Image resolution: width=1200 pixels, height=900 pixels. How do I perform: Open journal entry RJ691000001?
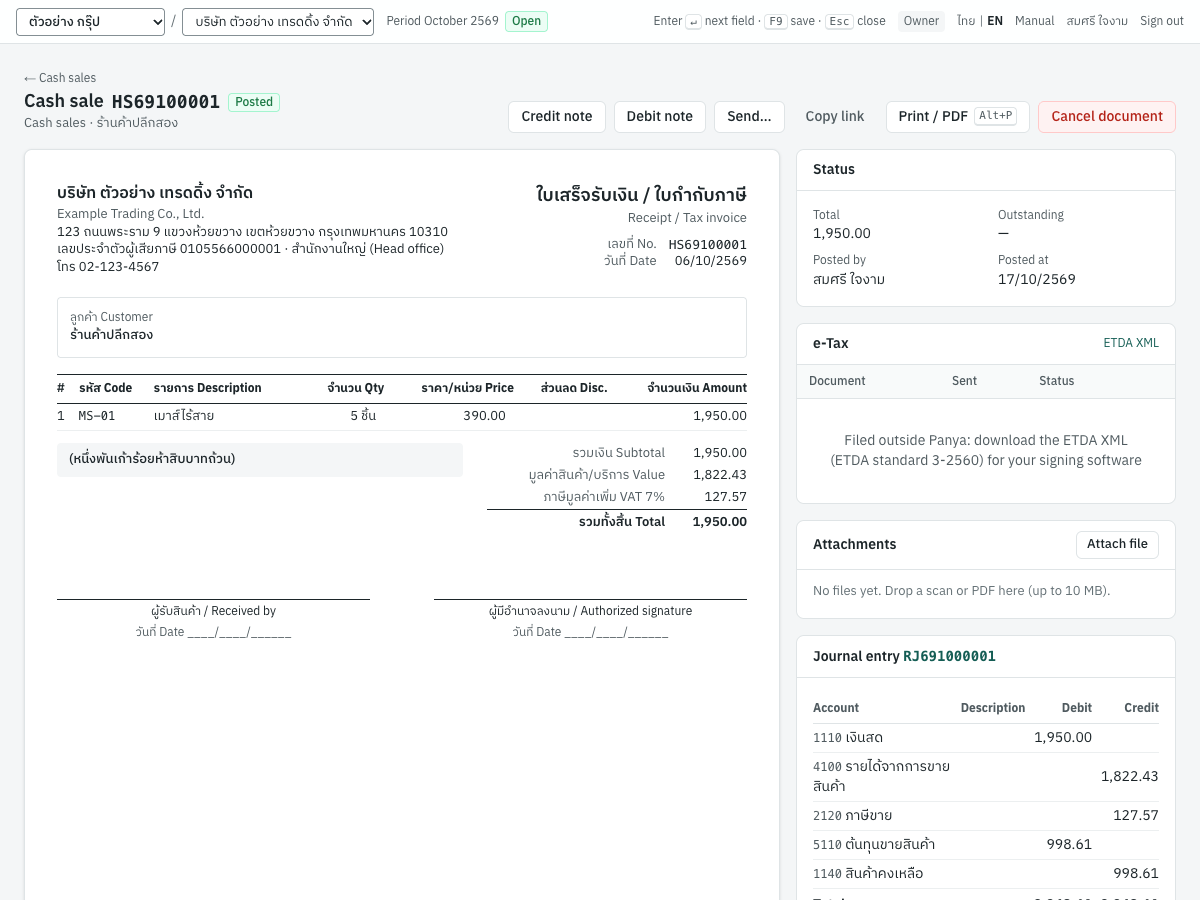coord(949,656)
